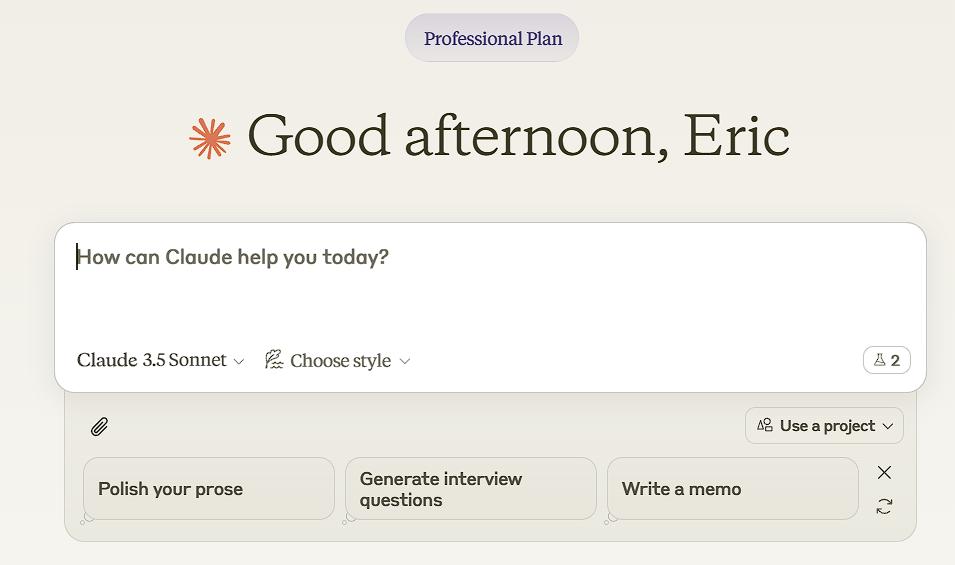Choose the Generate interview questions prompt
The image size is (955, 565).
tap(470, 489)
